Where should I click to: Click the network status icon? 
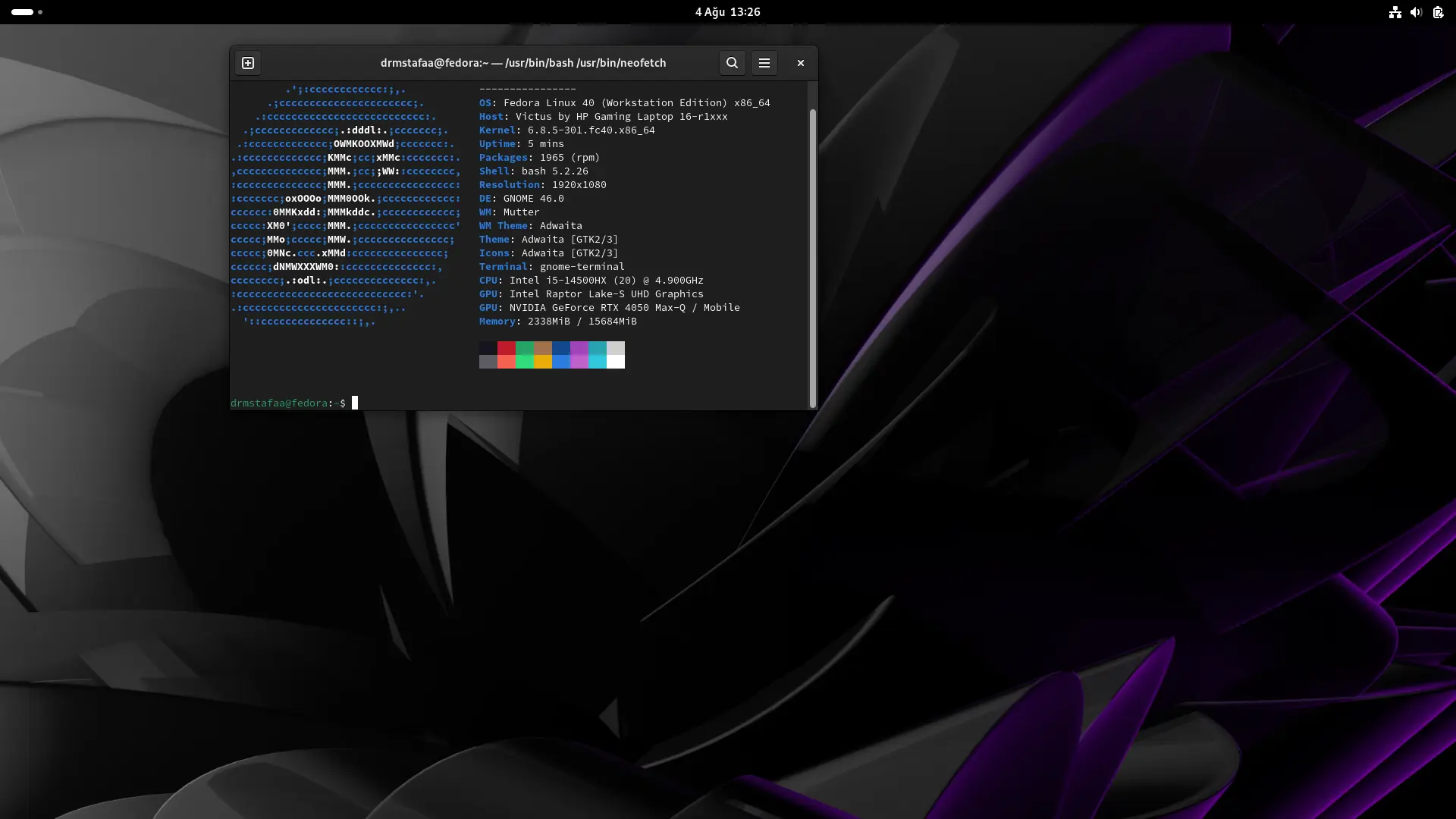[x=1395, y=12]
